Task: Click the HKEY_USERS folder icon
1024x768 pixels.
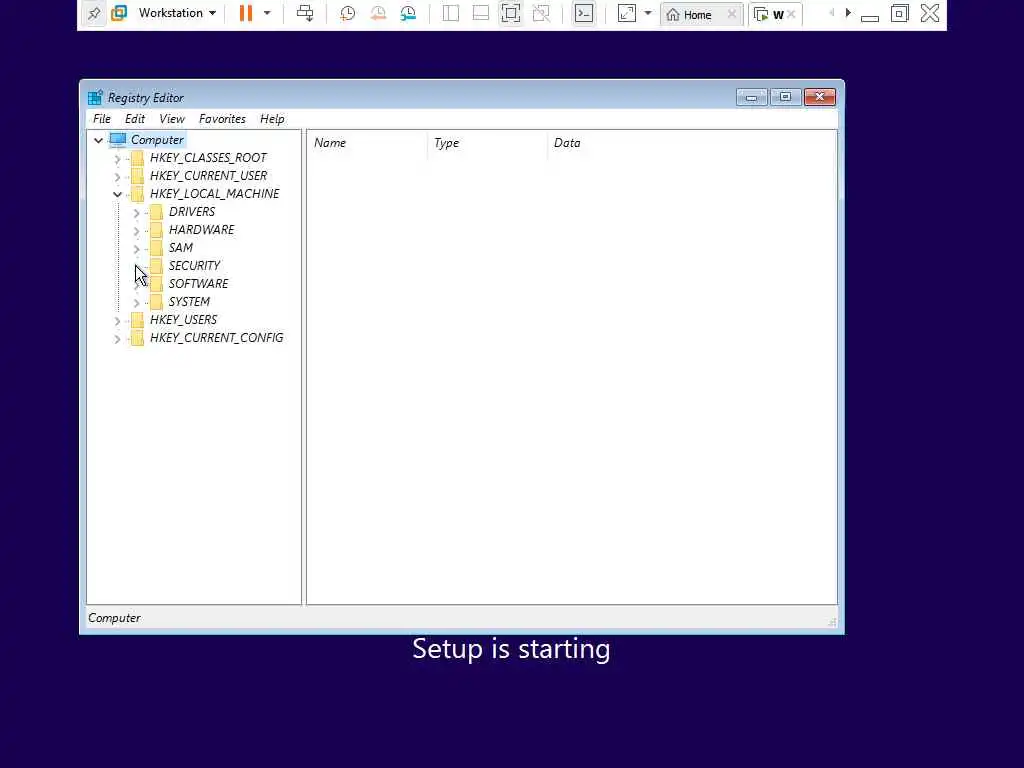Action: coord(137,319)
